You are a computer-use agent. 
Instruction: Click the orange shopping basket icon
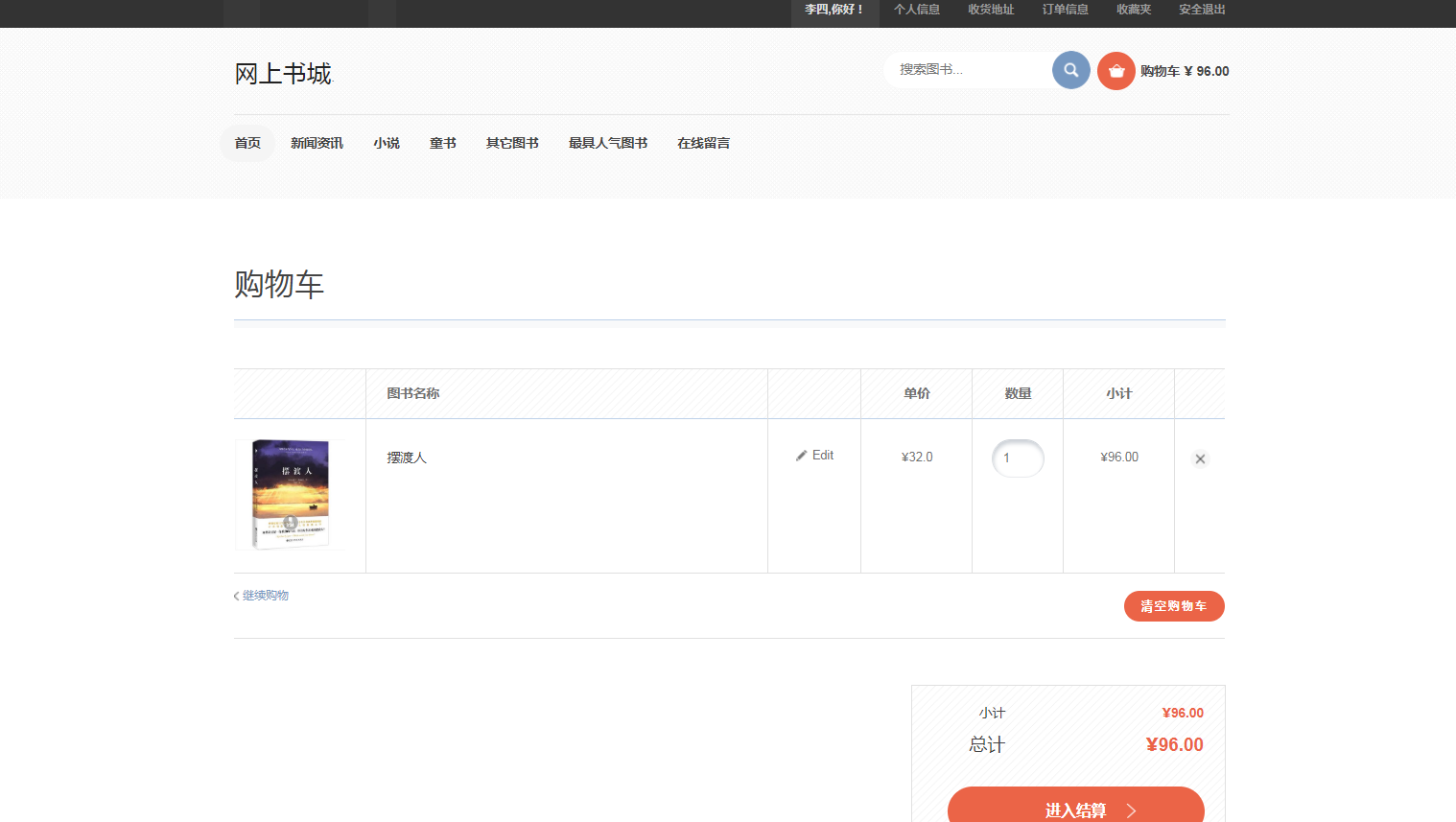tap(1115, 71)
